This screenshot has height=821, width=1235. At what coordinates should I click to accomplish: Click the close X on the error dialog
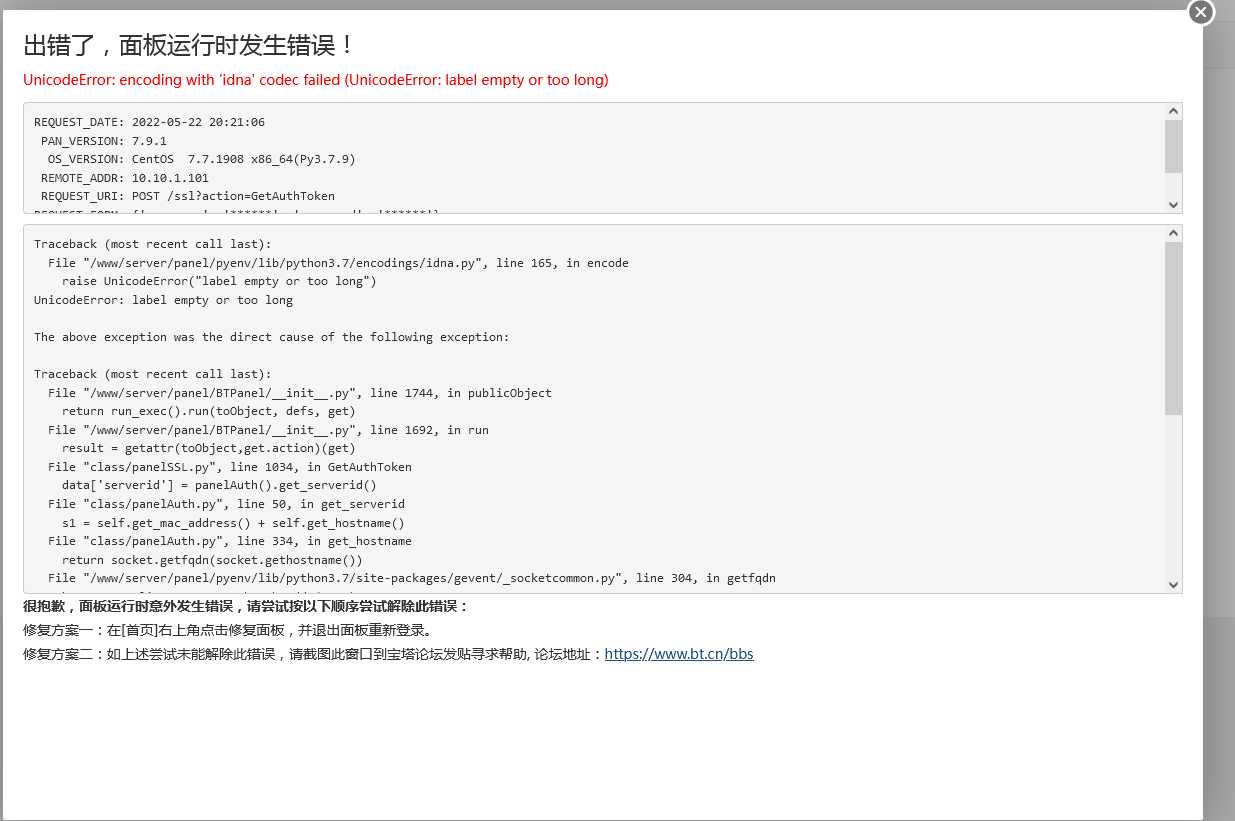point(1200,12)
